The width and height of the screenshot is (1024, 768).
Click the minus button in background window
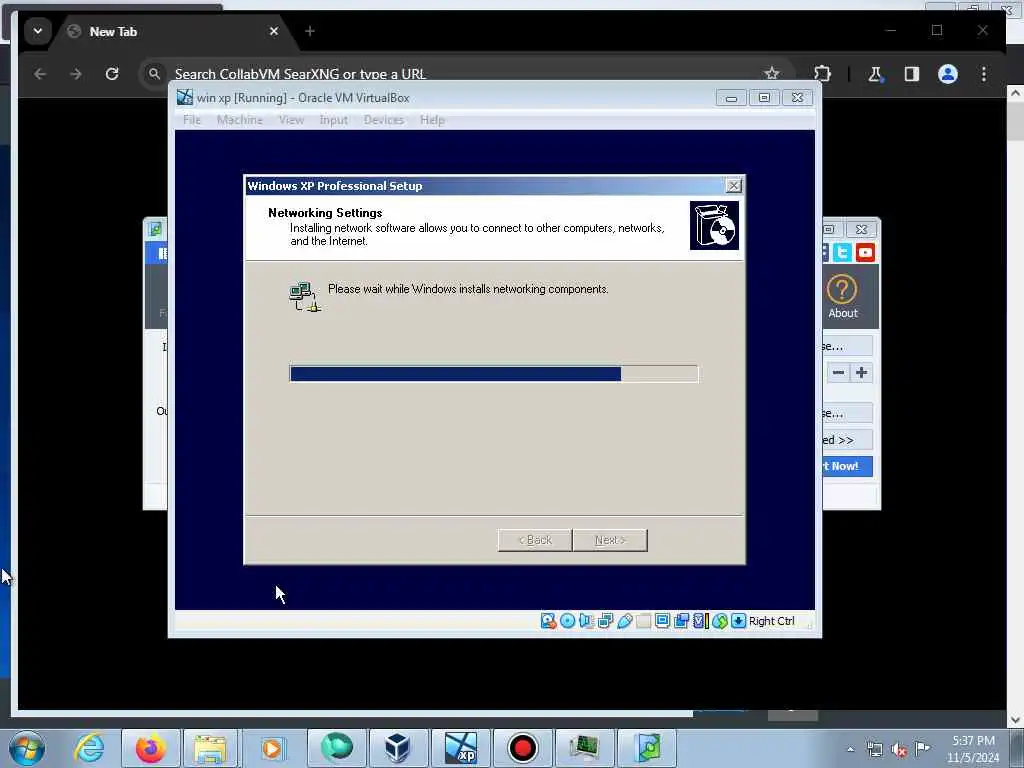[x=839, y=373]
